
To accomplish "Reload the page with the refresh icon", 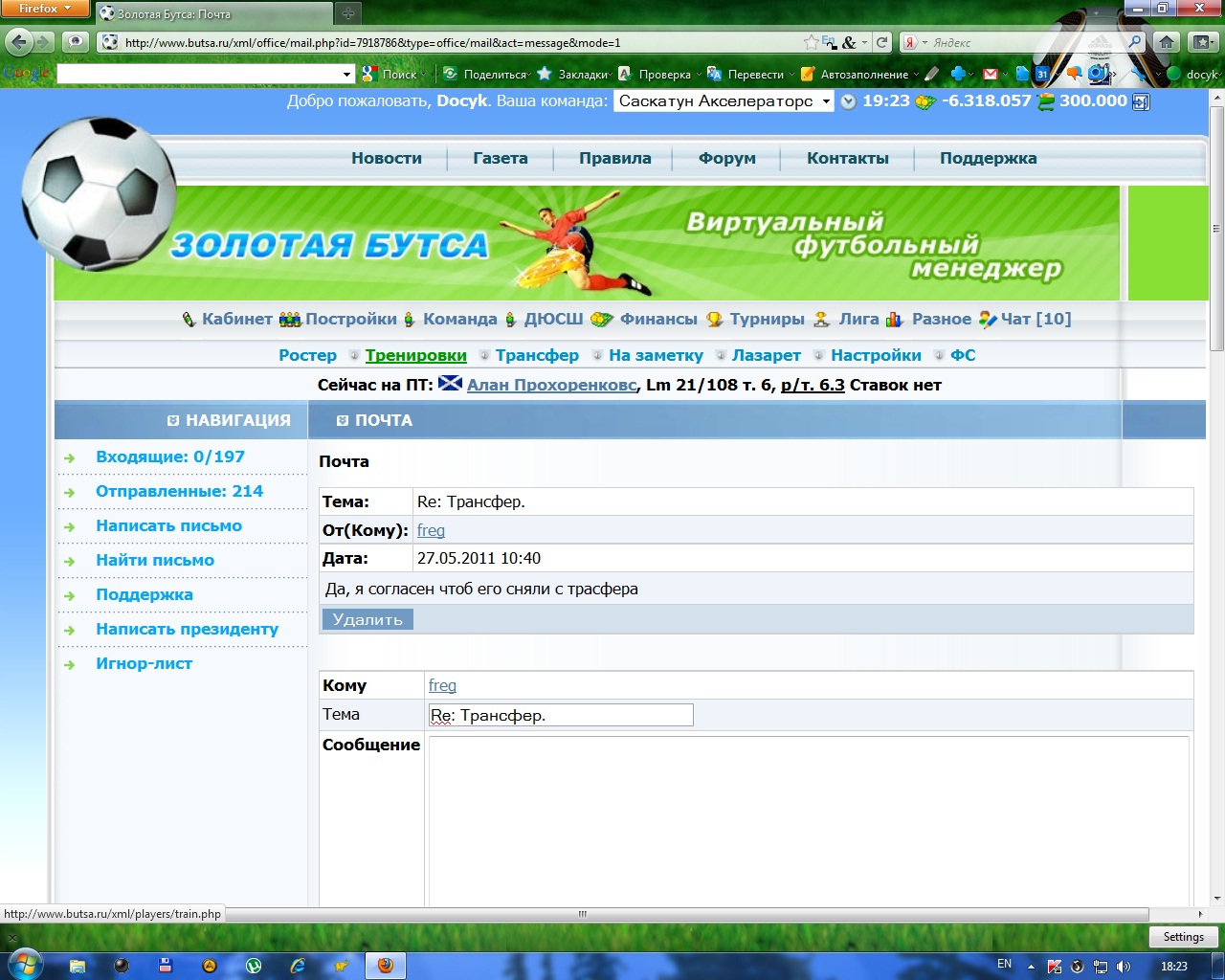I will pyautogui.click(x=882, y=42).
